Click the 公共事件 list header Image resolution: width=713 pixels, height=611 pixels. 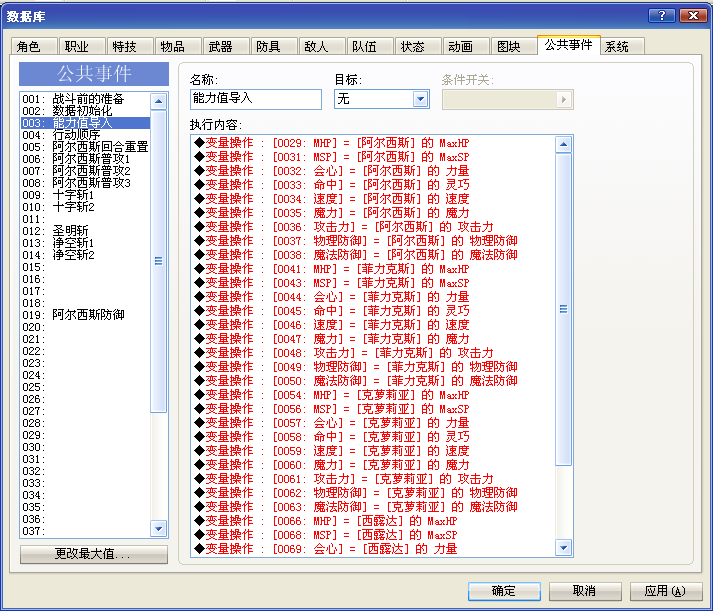coord(94,74)
